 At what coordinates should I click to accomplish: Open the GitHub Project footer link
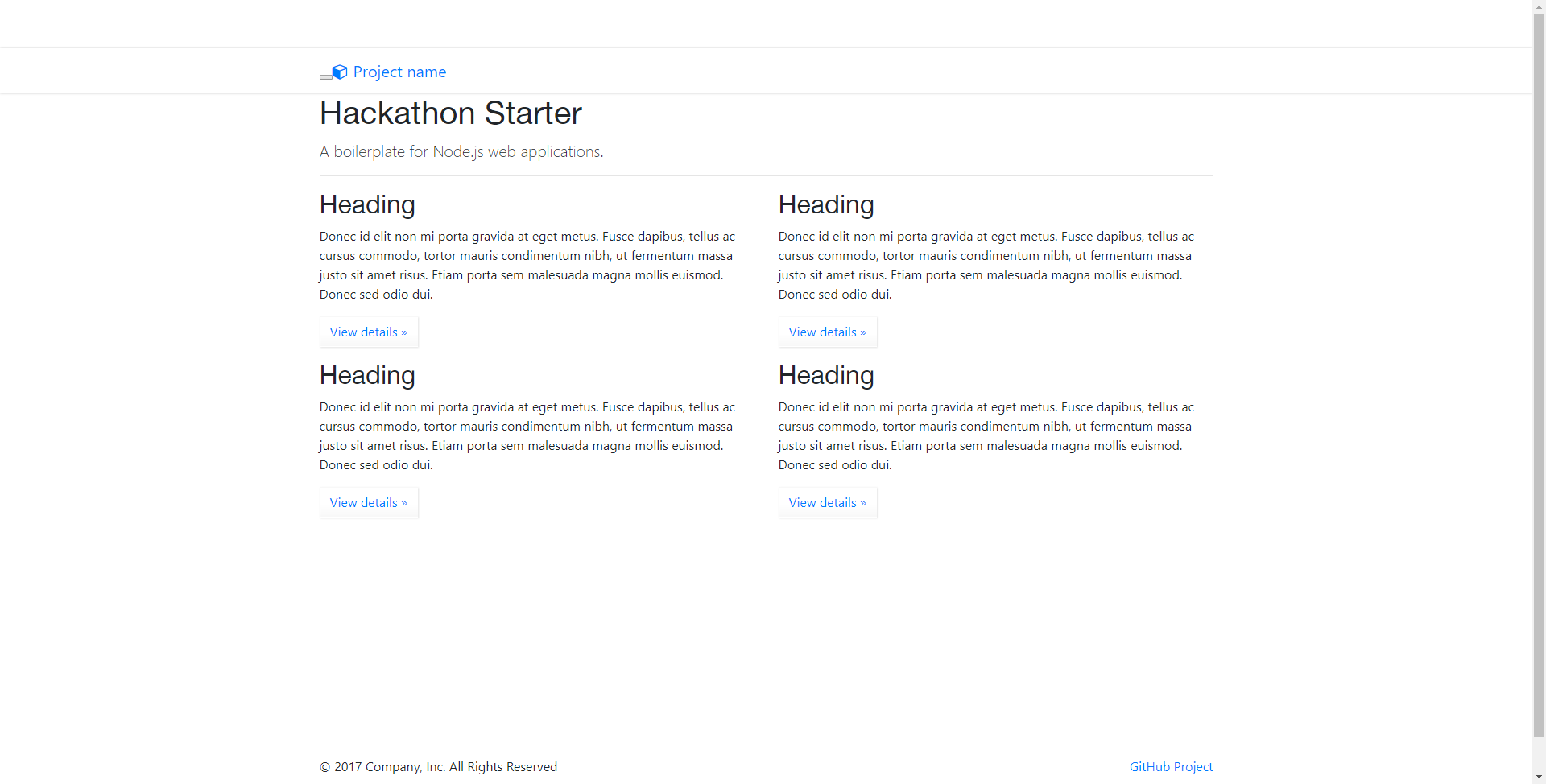[x=1170, y=766]
